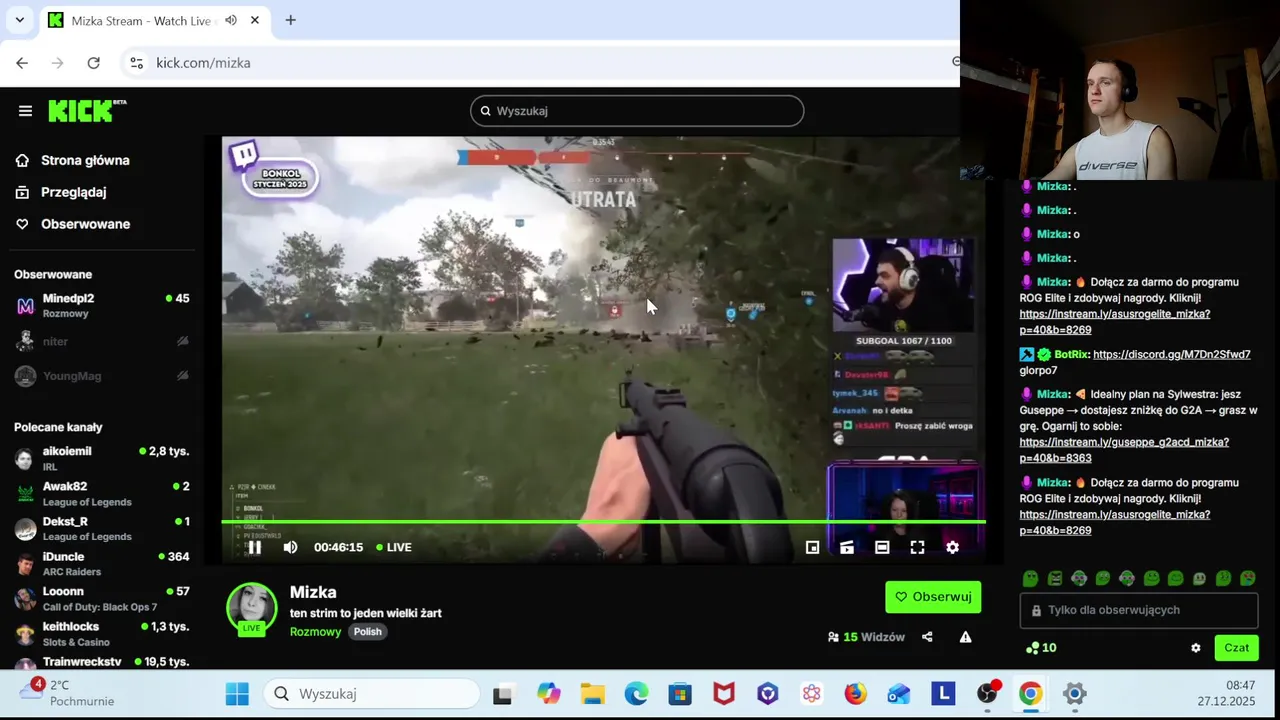Screen dimensions: 1280x720
Task: Open the weather widget showing 2°C
Action: click(x=67, y=693)
